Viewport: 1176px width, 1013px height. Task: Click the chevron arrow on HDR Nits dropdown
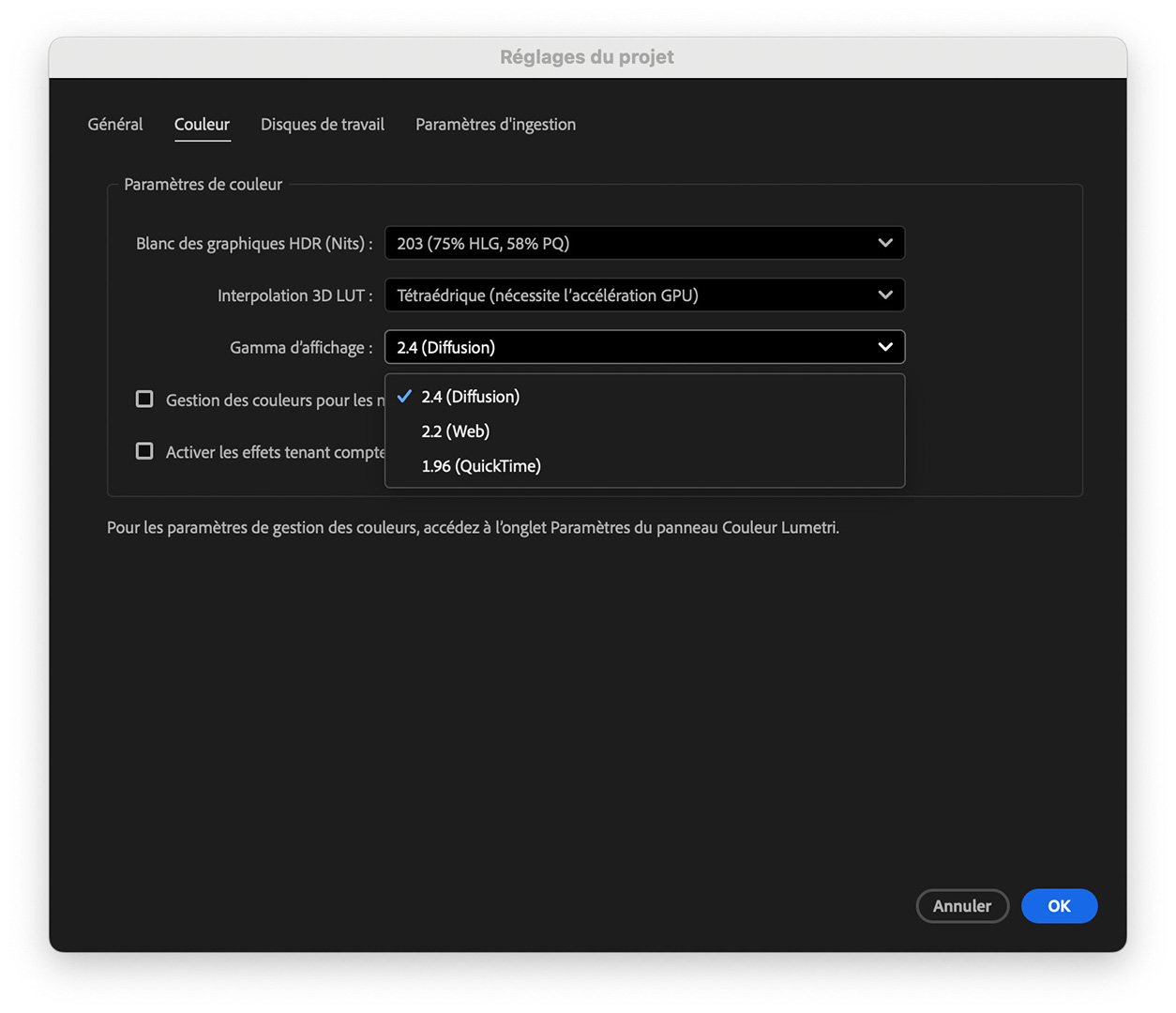pos(884,243)
